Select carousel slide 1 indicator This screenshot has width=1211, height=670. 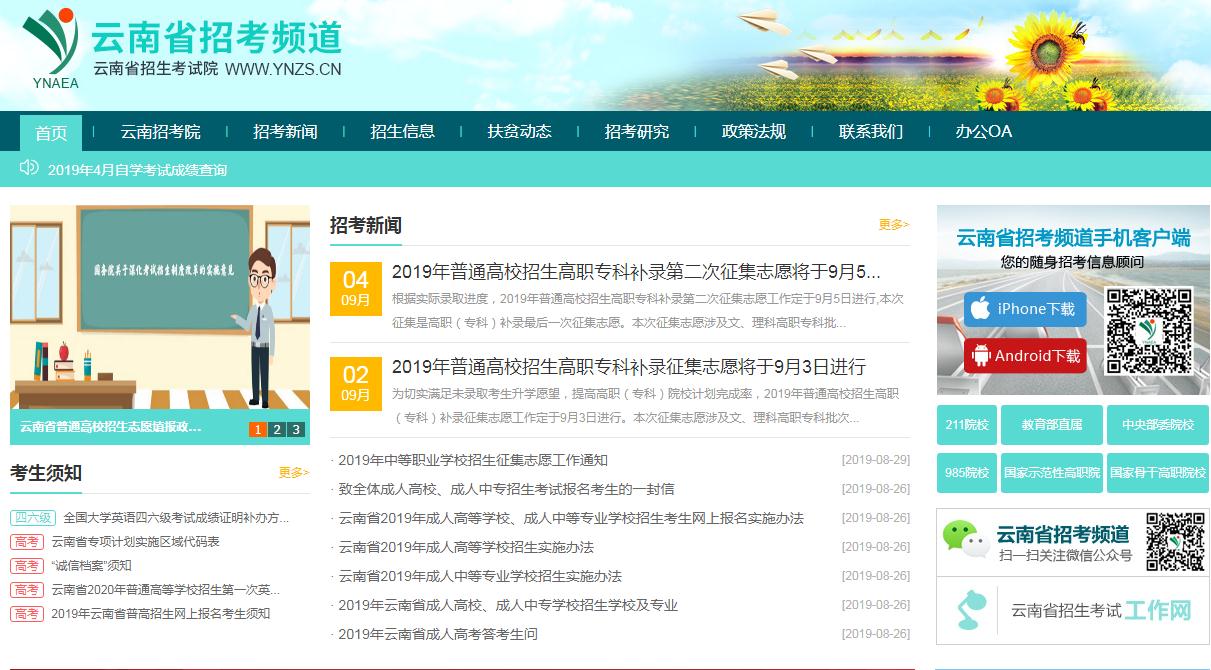click(x=257, y=429)
